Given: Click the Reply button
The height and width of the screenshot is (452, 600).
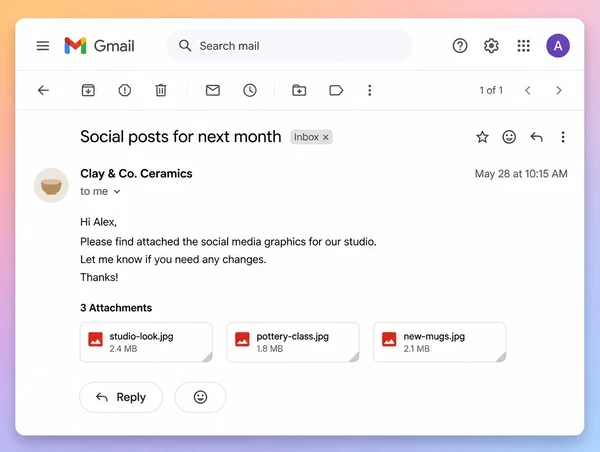Looking at the screenshot, I should click(121, 397).
